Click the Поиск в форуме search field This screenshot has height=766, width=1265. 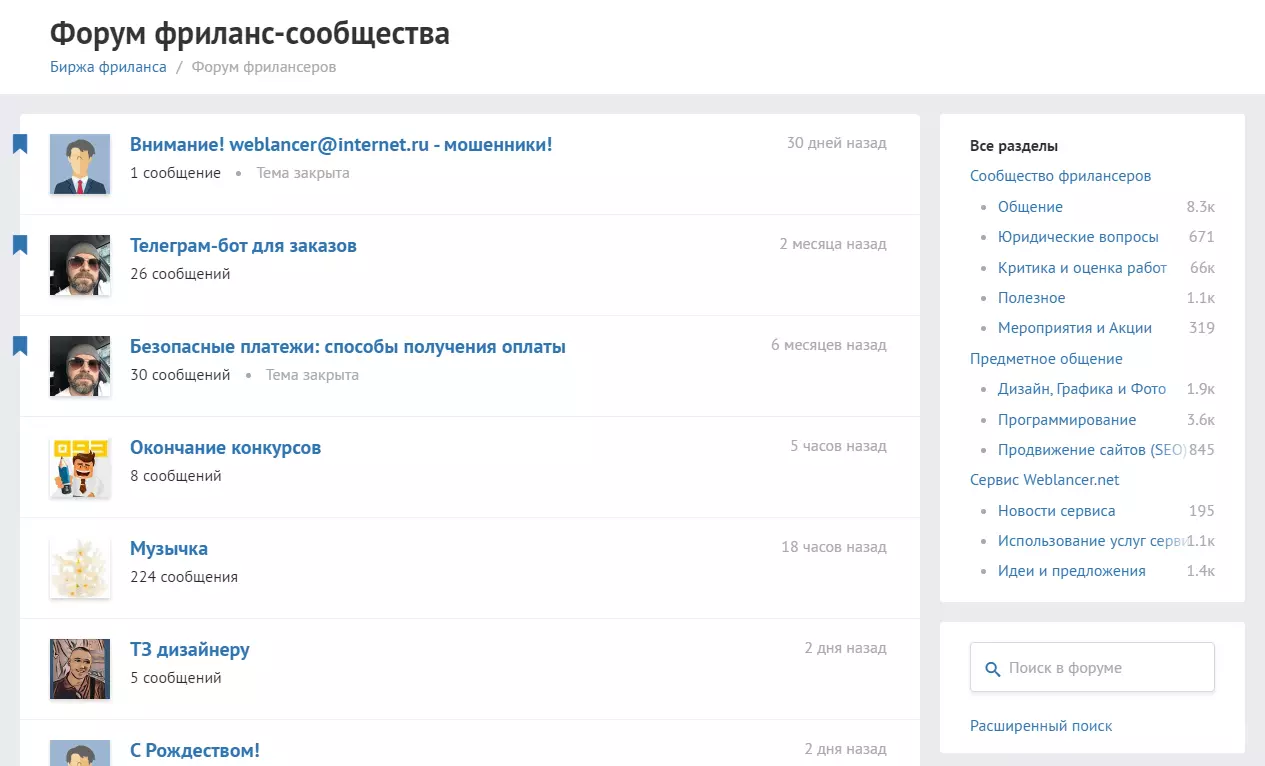click(x=1092, y=668)
